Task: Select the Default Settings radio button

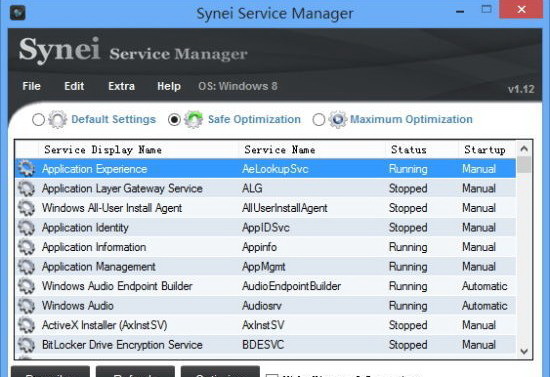Action: (38, 120)
